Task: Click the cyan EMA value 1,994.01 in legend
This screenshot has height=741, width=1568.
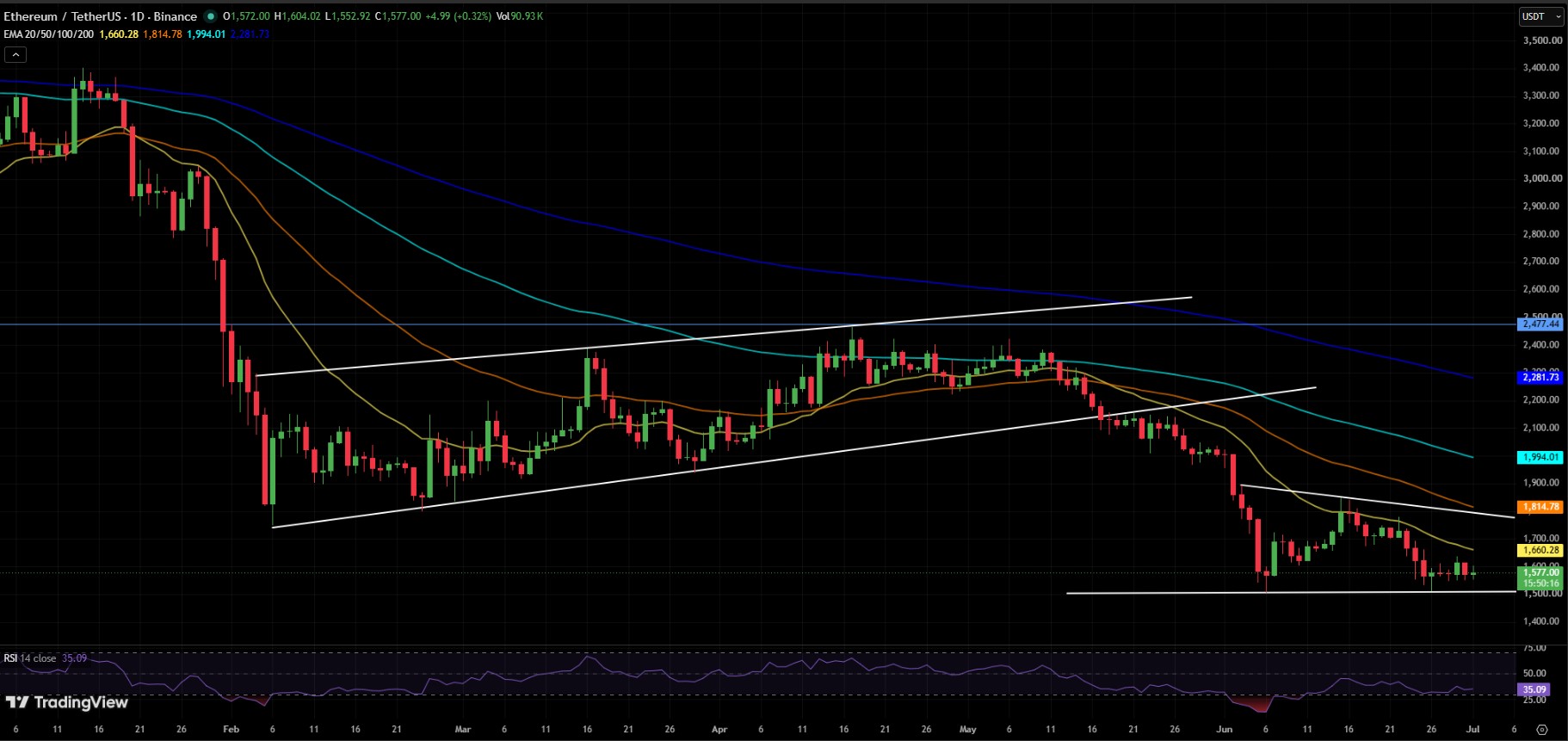Action: pos(207,34)
